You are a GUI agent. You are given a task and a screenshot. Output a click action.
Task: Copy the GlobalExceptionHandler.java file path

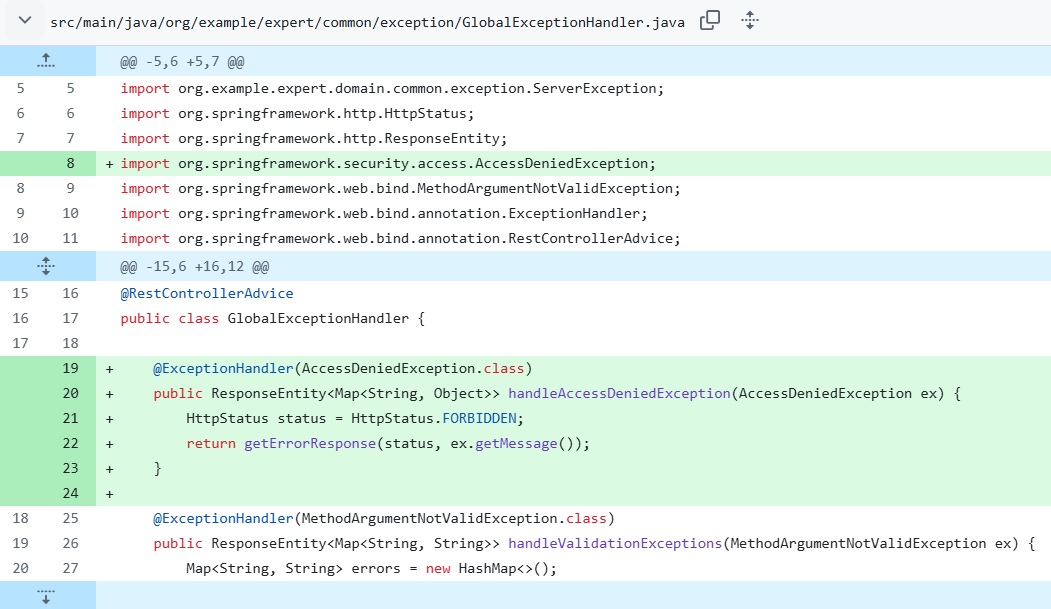click(710, 20)
